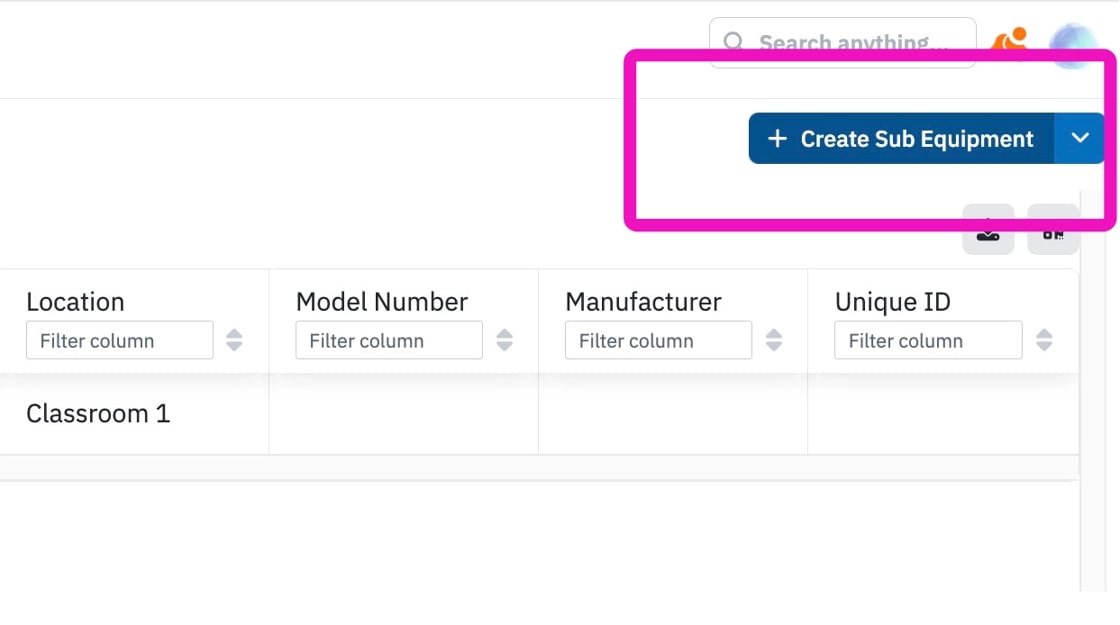This screenshot has height=625, width=1120.
Task: Click the export download icon above table
Action: point(988,230)
